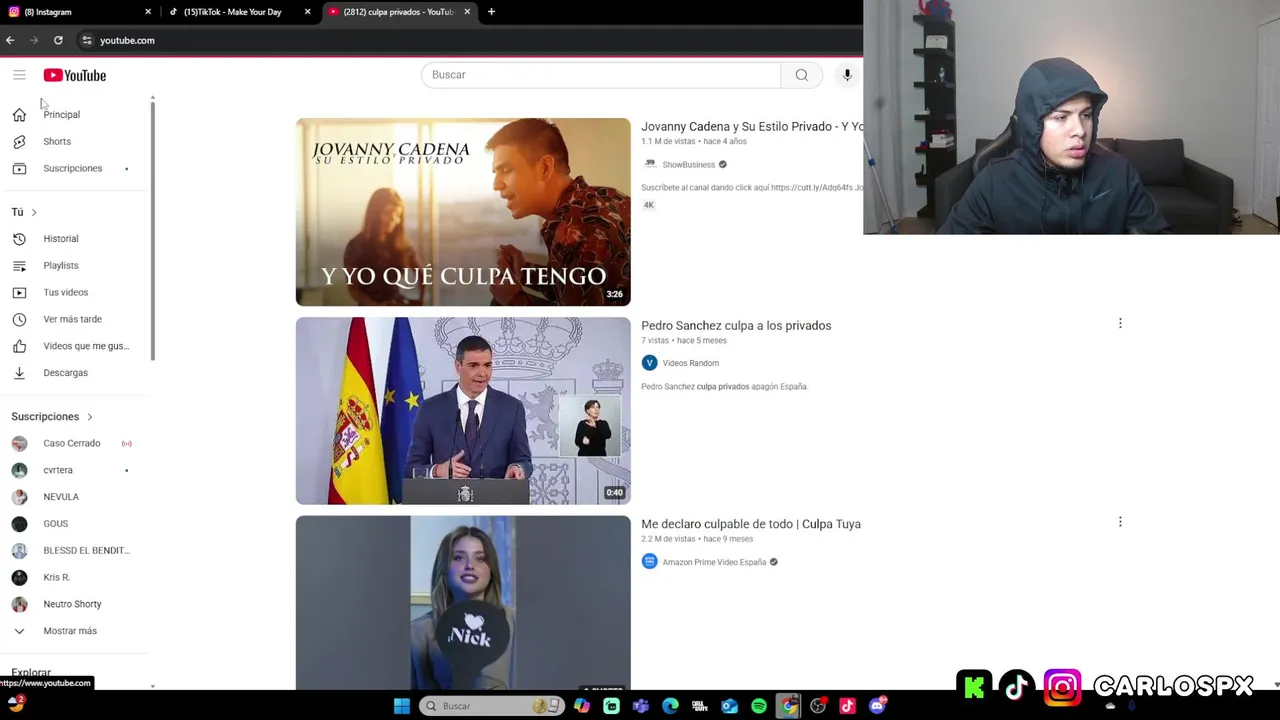
Task: Click the site info icon in address bar
Action: click(x=87, y=41)
